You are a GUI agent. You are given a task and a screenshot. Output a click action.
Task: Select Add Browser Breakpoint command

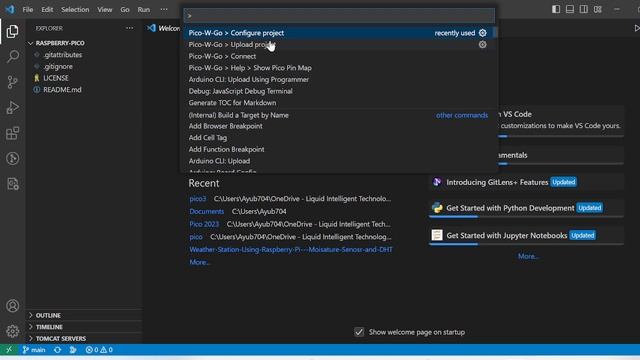pos(339,126)
